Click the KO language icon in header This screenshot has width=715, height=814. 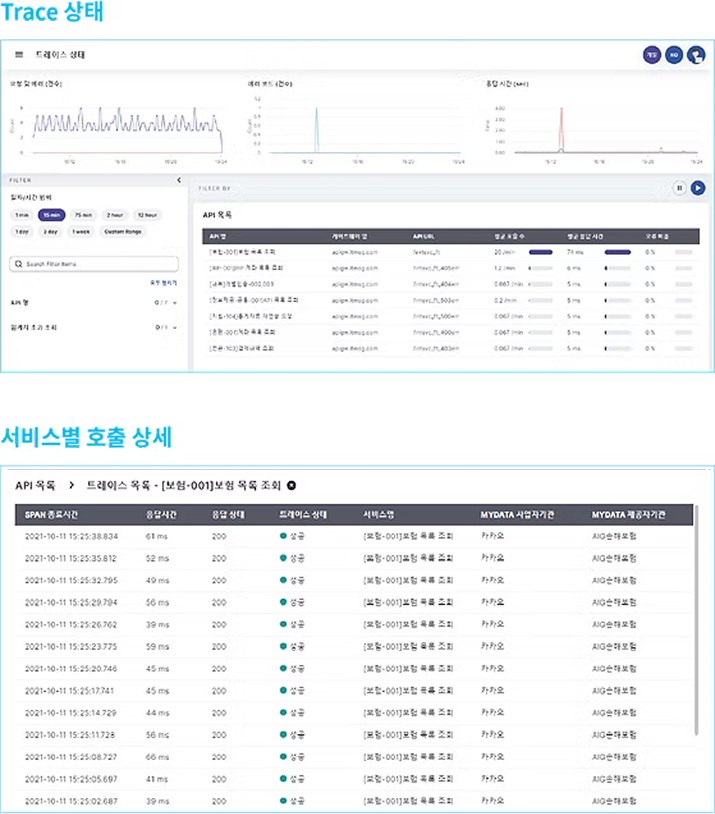674,55
